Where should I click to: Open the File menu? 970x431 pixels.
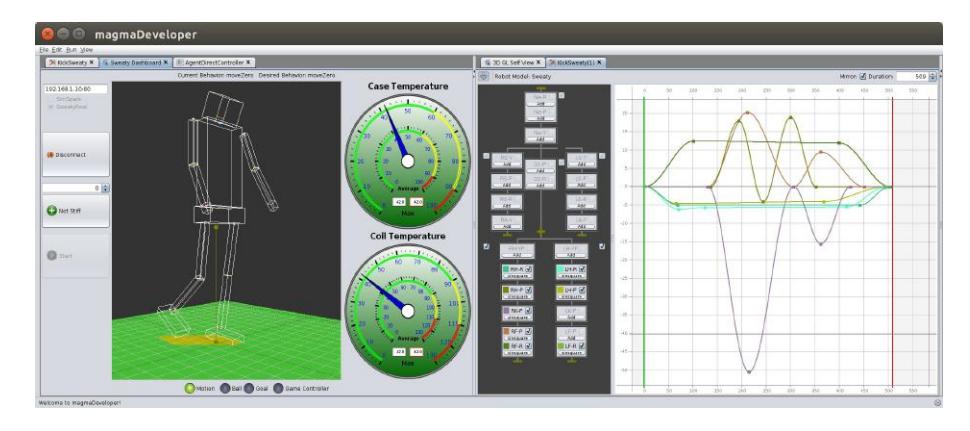(43, 49)
